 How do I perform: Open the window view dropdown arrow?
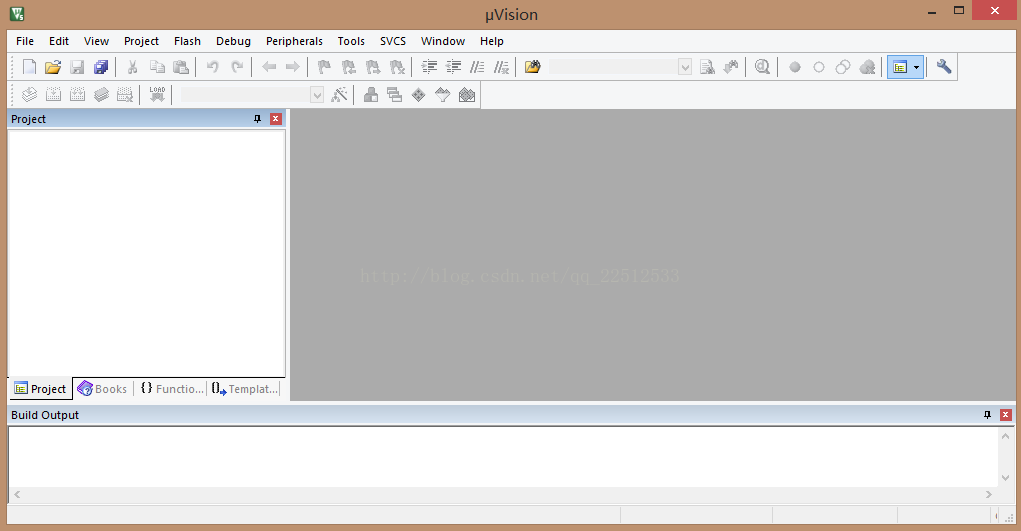point(917,67)
